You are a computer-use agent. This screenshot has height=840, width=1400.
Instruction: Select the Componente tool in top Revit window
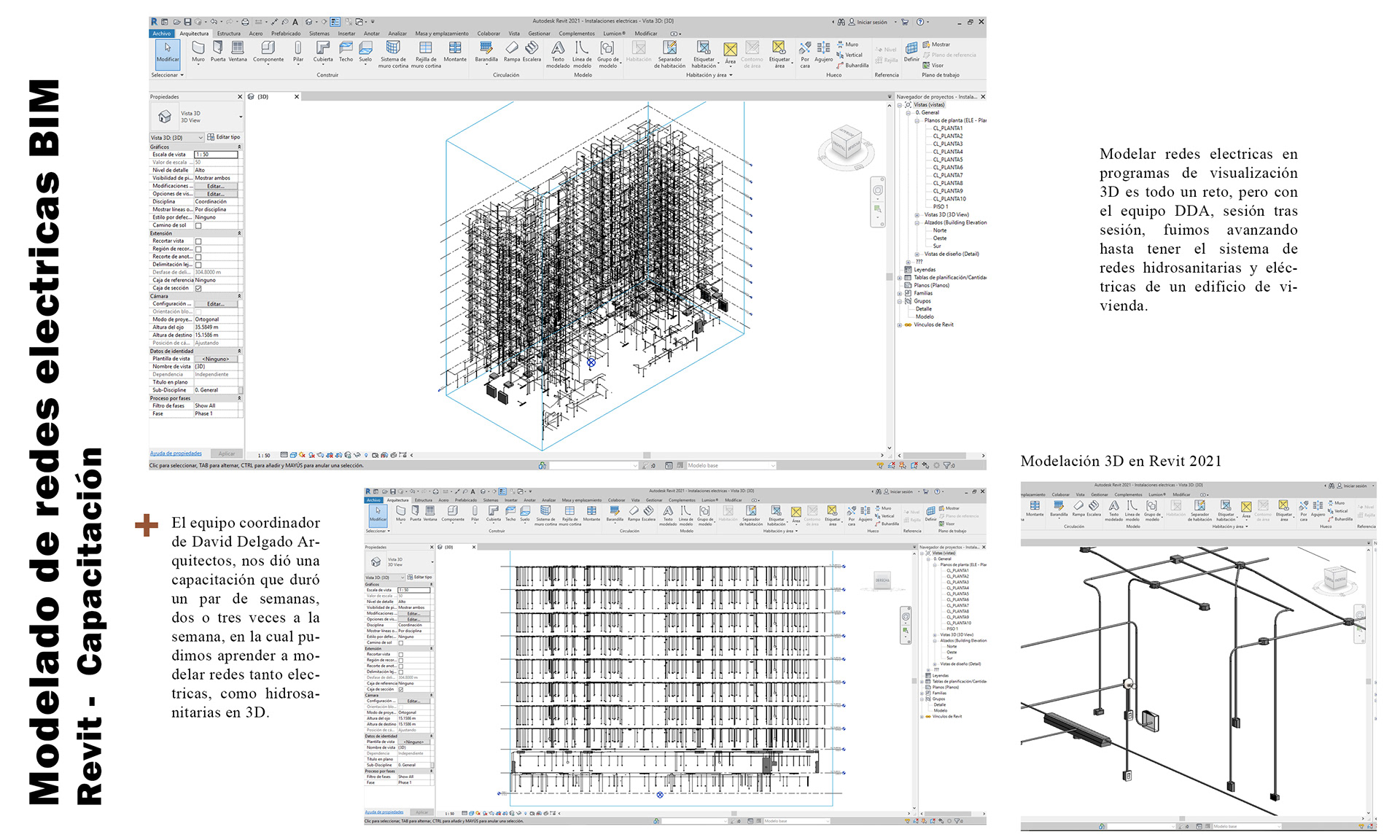pos(268,52)
